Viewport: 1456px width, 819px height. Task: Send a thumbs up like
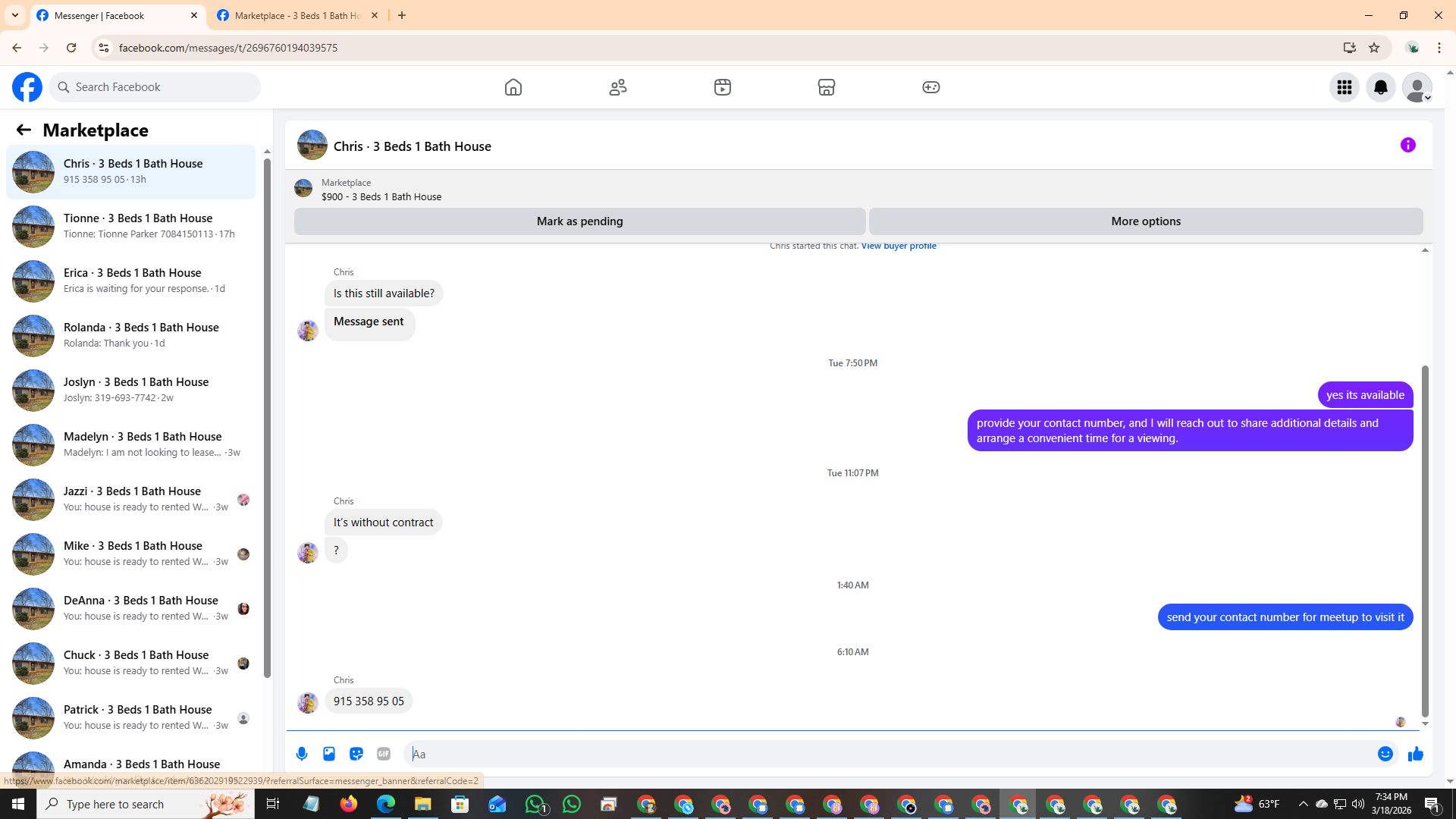pyautogui.click(x=1415, y=754)
